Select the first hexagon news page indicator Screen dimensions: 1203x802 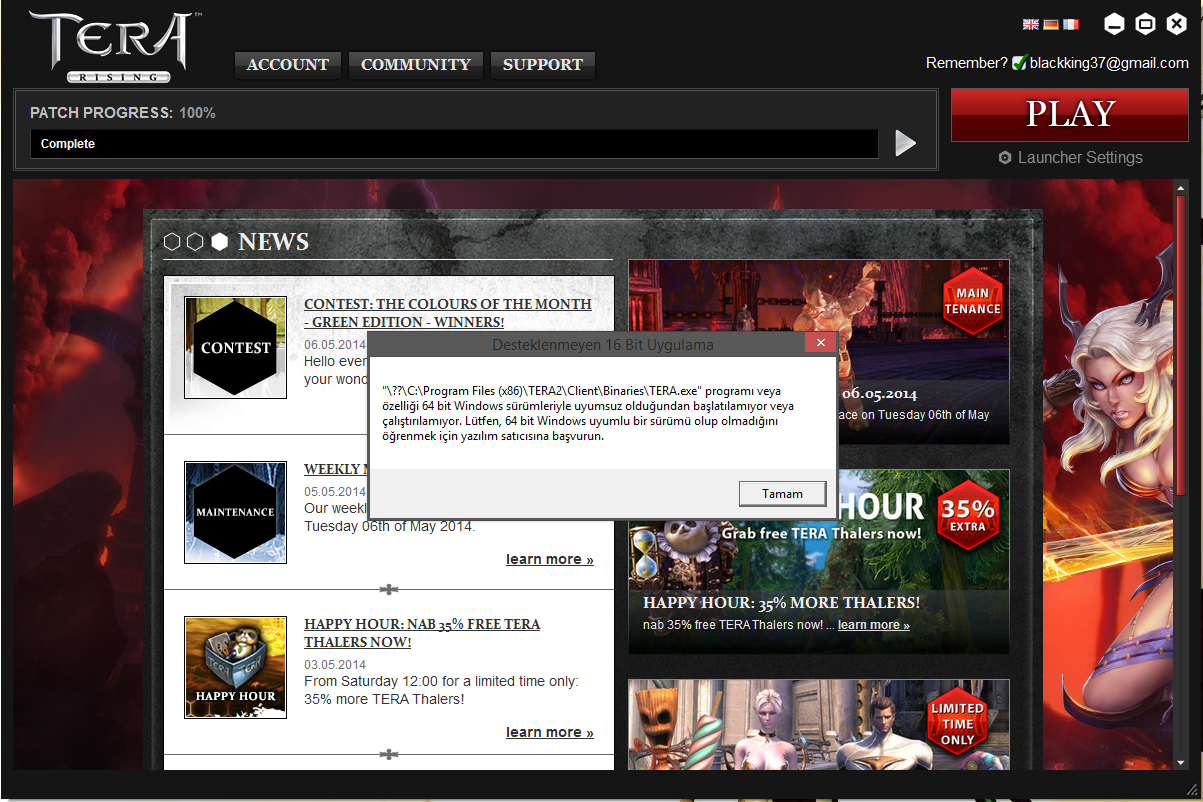coord(171,242)
